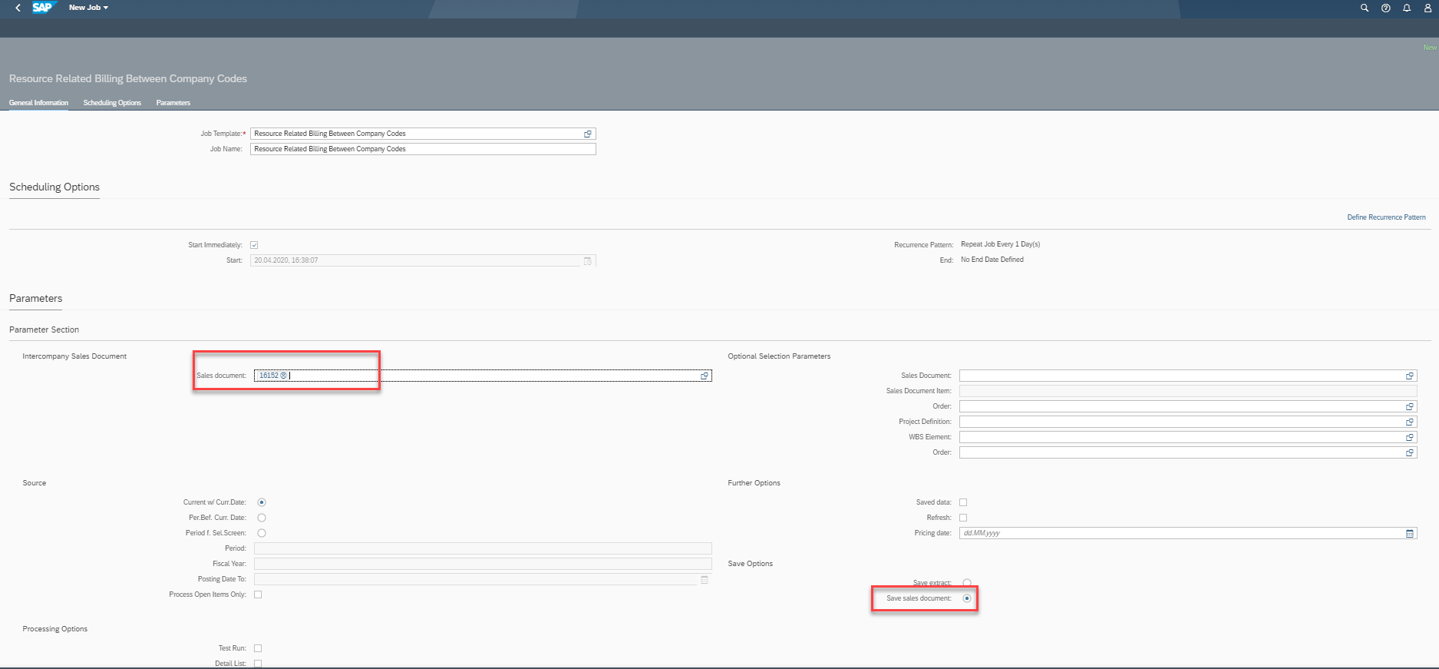Enable the Test Run checkbox
1439x669 pixels.
tap(257, 647)
